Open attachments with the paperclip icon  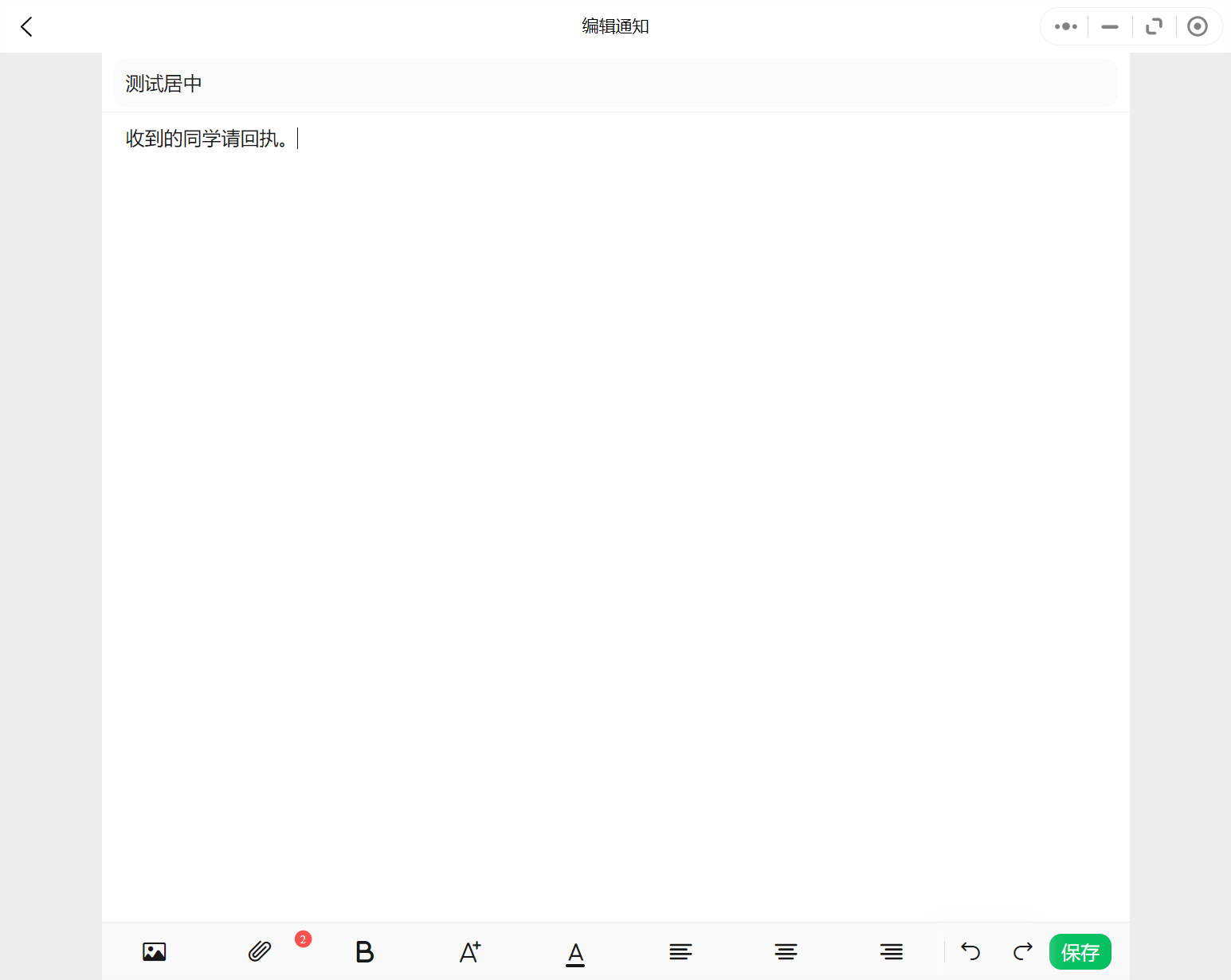pyautogui.click(x=260, y=951)
